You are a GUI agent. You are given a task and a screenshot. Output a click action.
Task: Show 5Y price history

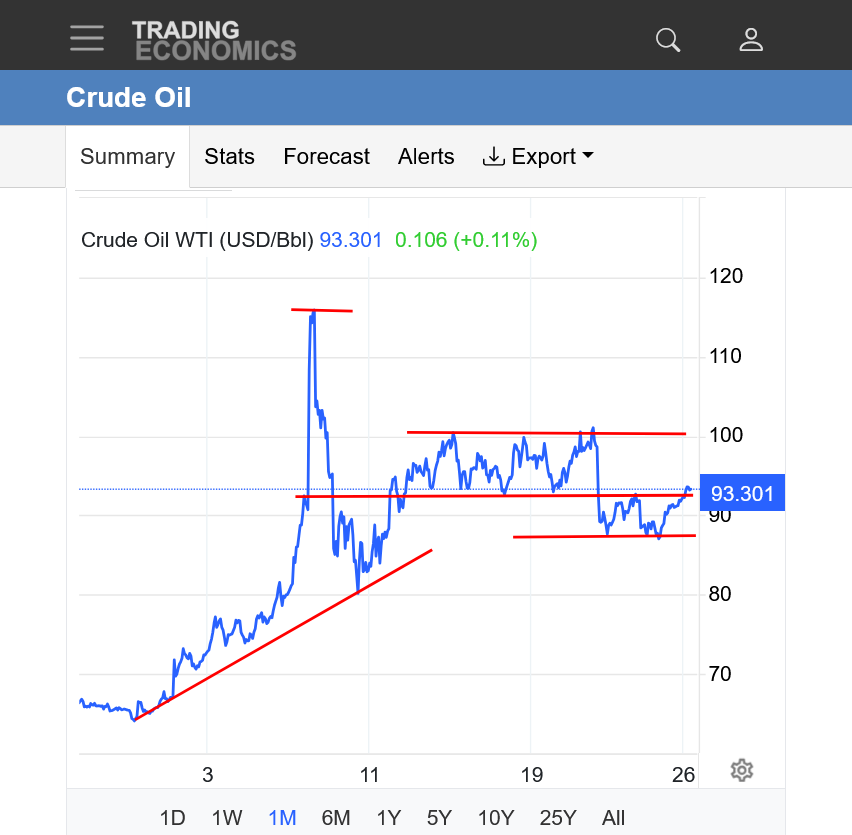439,818
